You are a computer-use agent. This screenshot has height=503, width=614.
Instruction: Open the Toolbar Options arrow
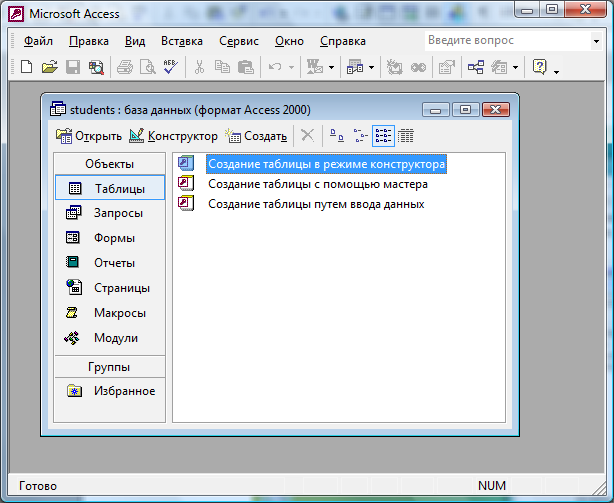(x=556, y=70)
